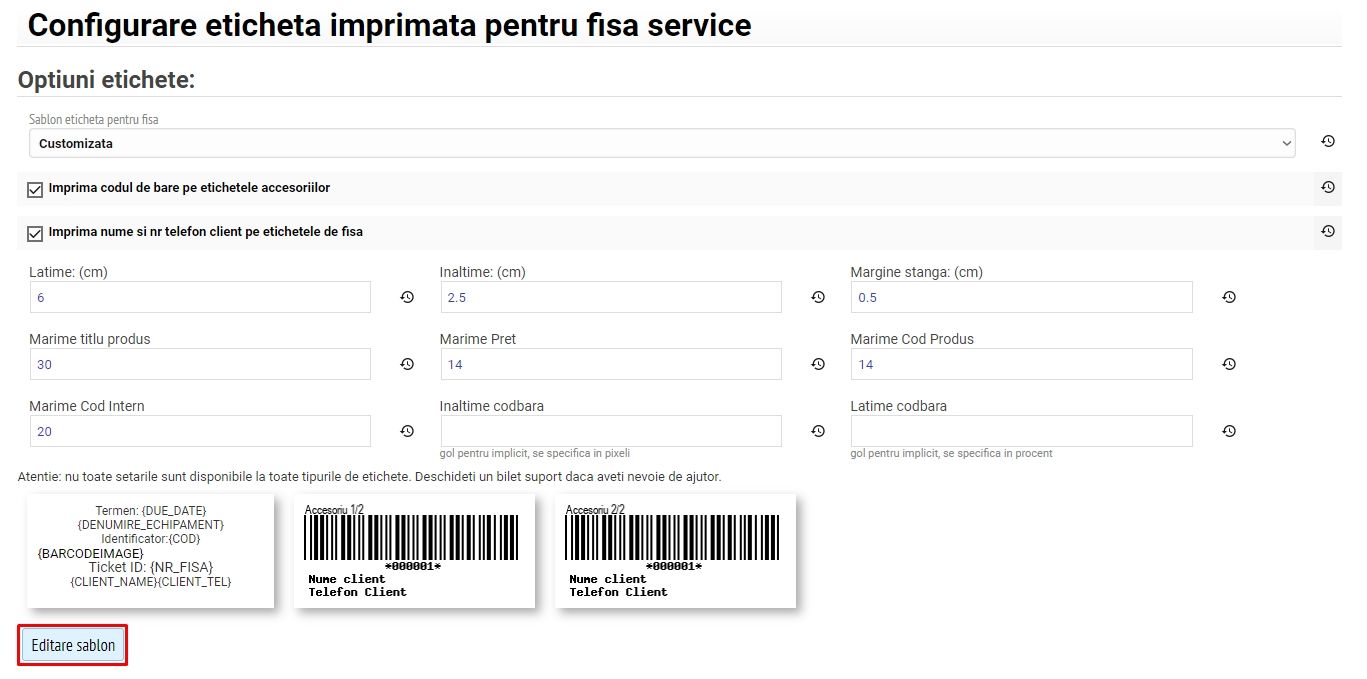Reset Latime codbara with its history icon

pyautogui.click(x=1229, y=431)
